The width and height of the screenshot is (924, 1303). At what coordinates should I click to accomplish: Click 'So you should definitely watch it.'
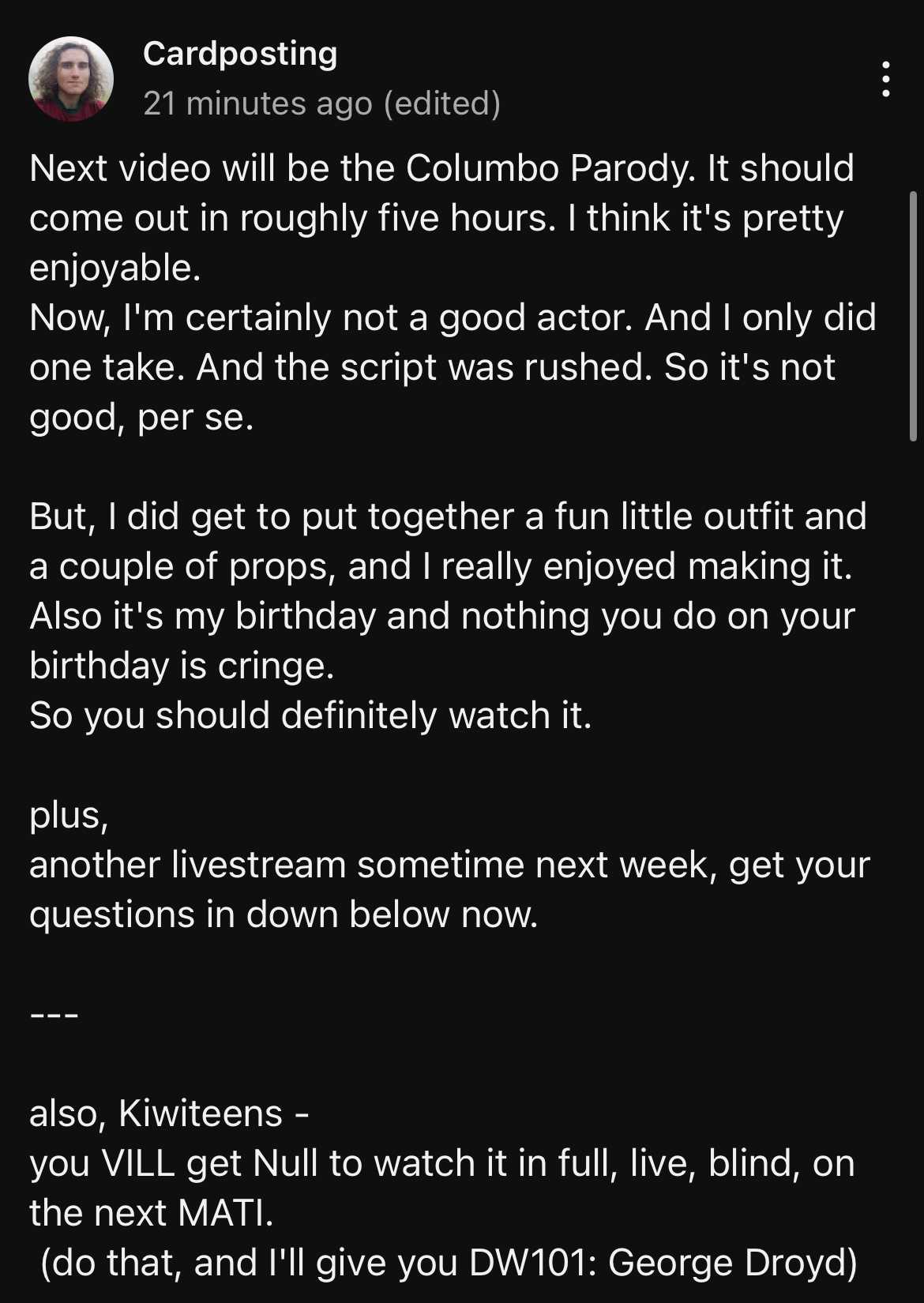point(310,715)
